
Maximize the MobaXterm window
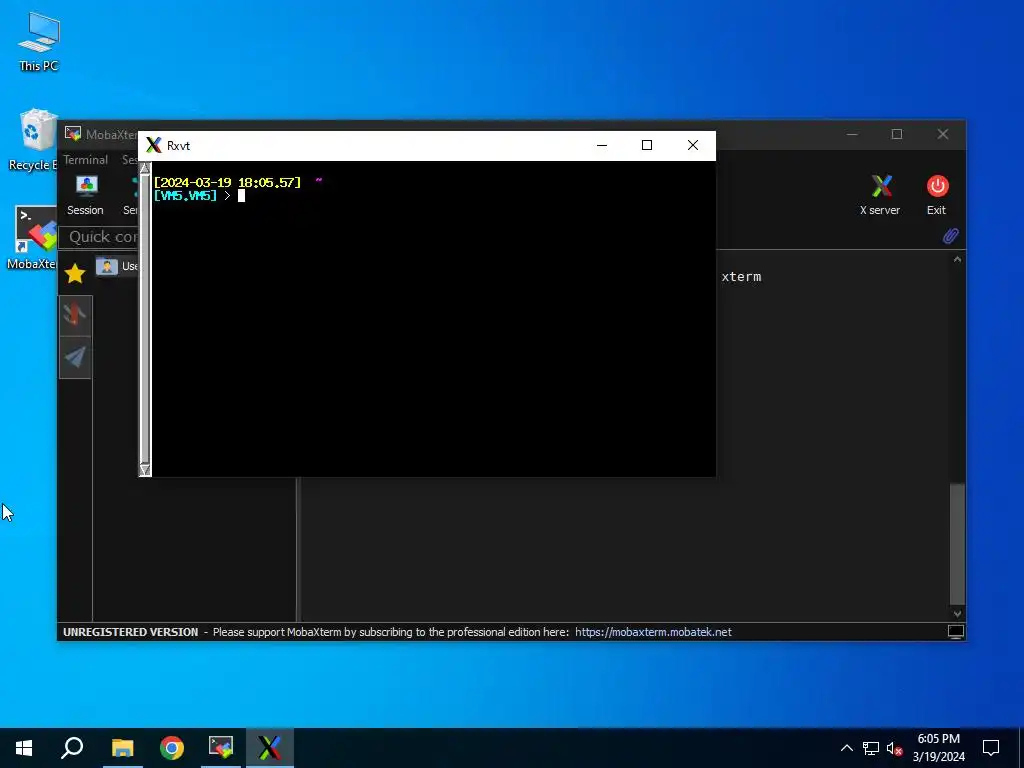897,134
